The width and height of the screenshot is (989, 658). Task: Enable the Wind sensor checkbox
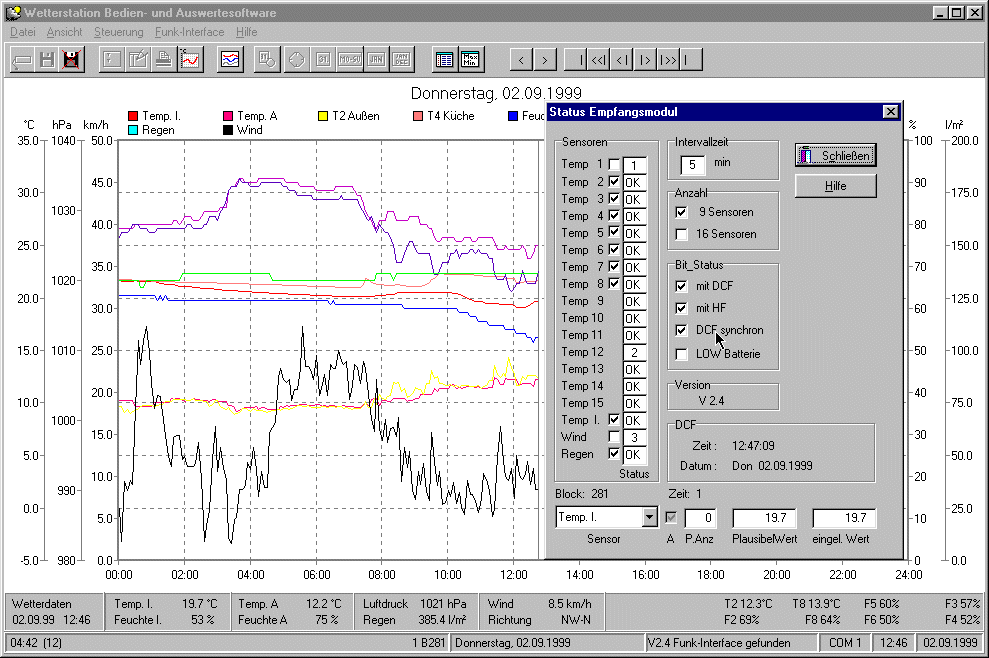click(614, 437)
